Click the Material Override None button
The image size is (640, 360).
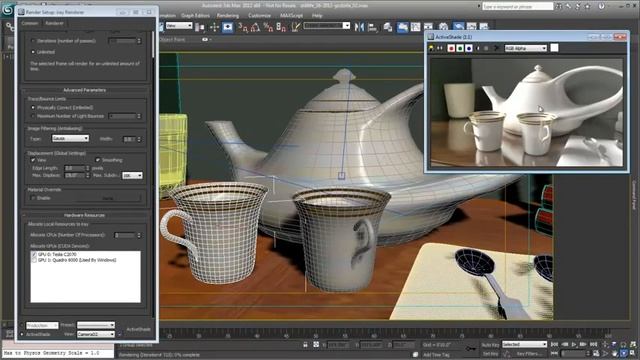coord(108,198)
